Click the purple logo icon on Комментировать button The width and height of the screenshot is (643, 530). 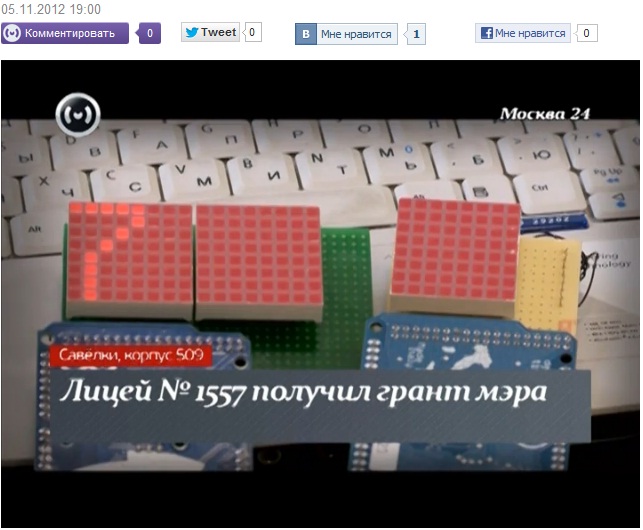12,33
